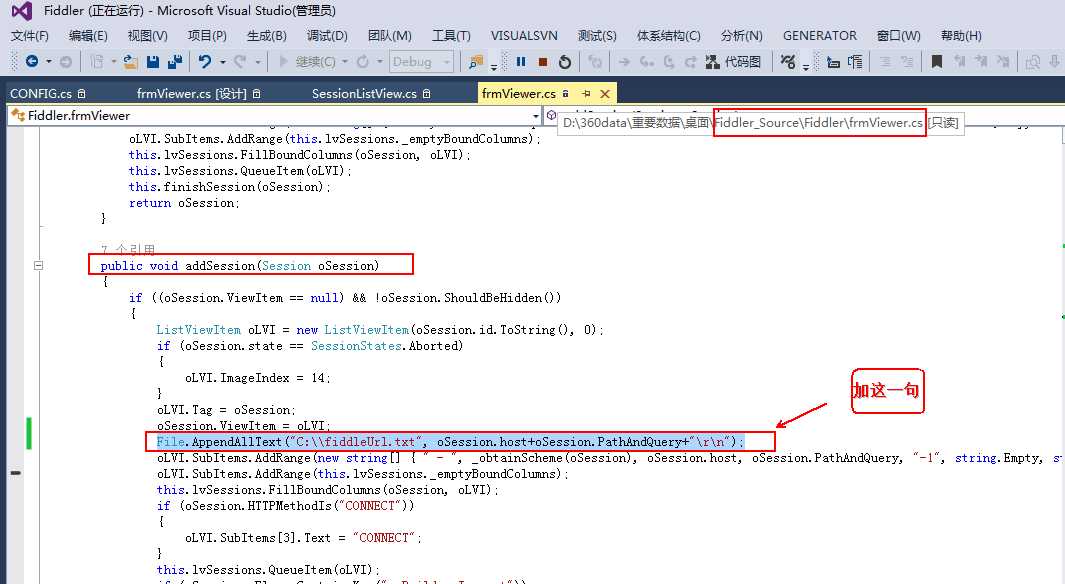Click the vertical scrollbar of the code editor
1065x584 pixels.
(x=1062, y=353)
